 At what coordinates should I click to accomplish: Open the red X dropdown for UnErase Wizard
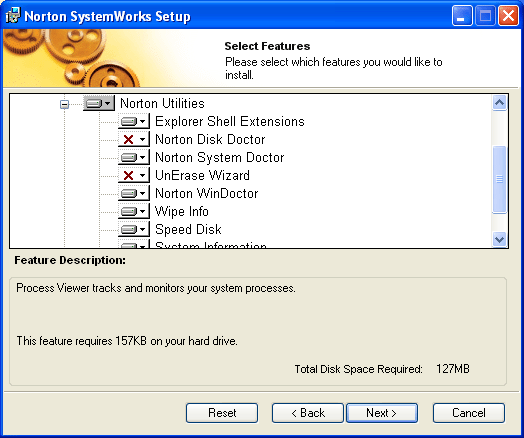[x=134, y=175]
